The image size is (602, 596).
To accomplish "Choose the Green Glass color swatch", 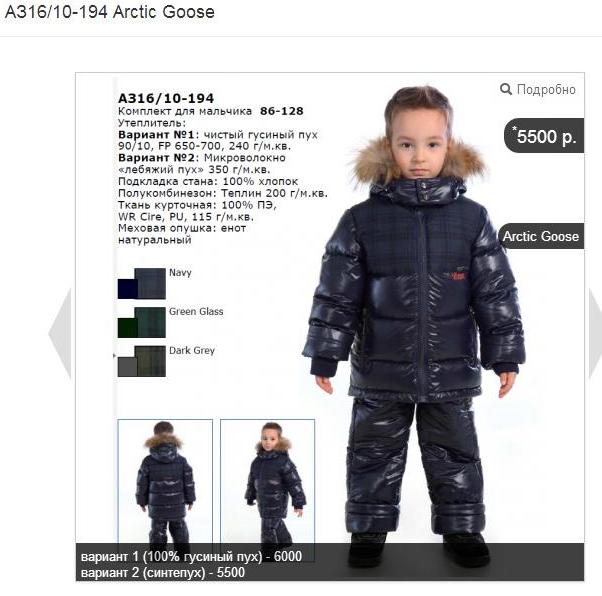I will (x=142, y=322).
